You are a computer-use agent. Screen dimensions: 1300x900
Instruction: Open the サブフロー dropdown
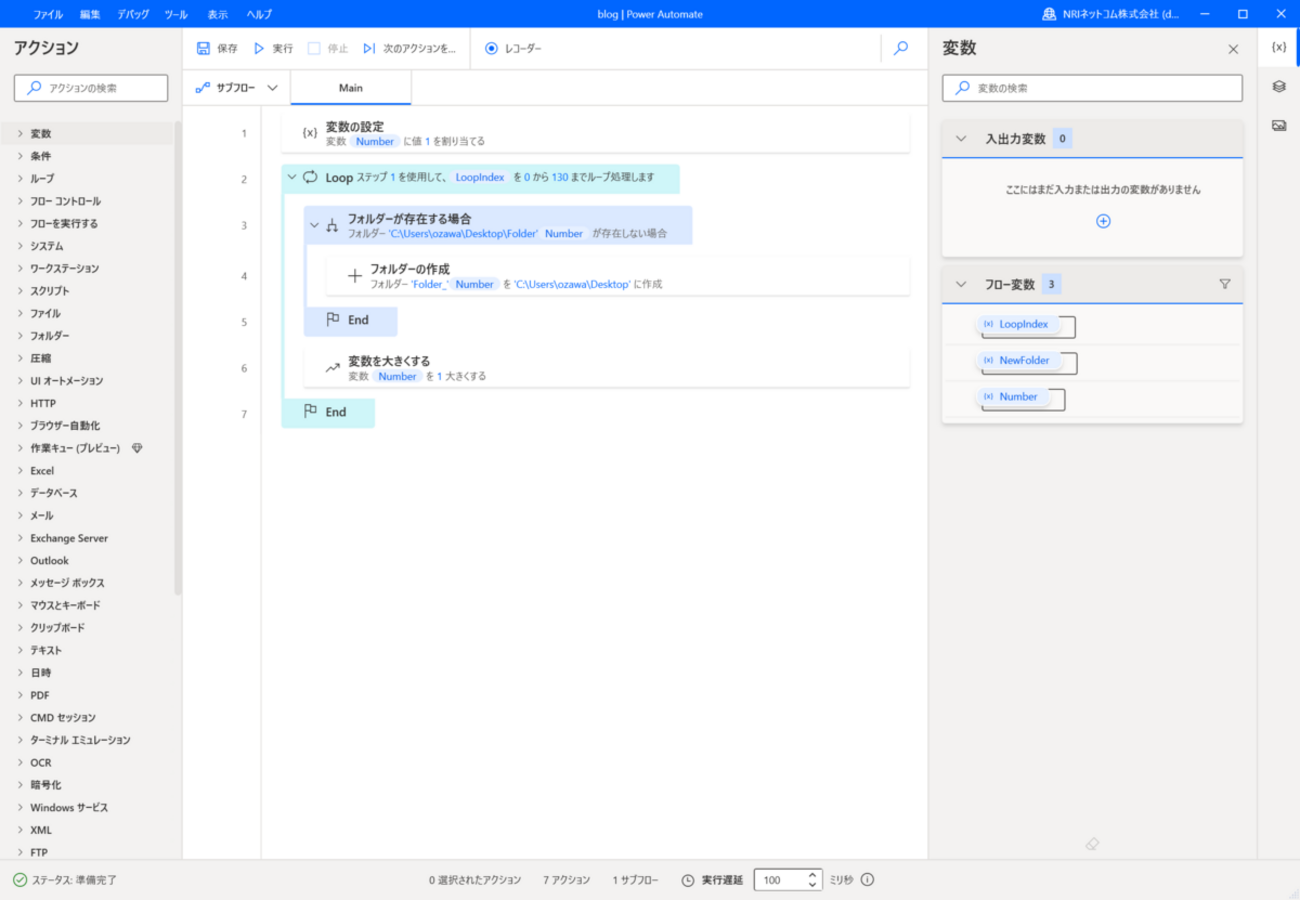point(237,88)
